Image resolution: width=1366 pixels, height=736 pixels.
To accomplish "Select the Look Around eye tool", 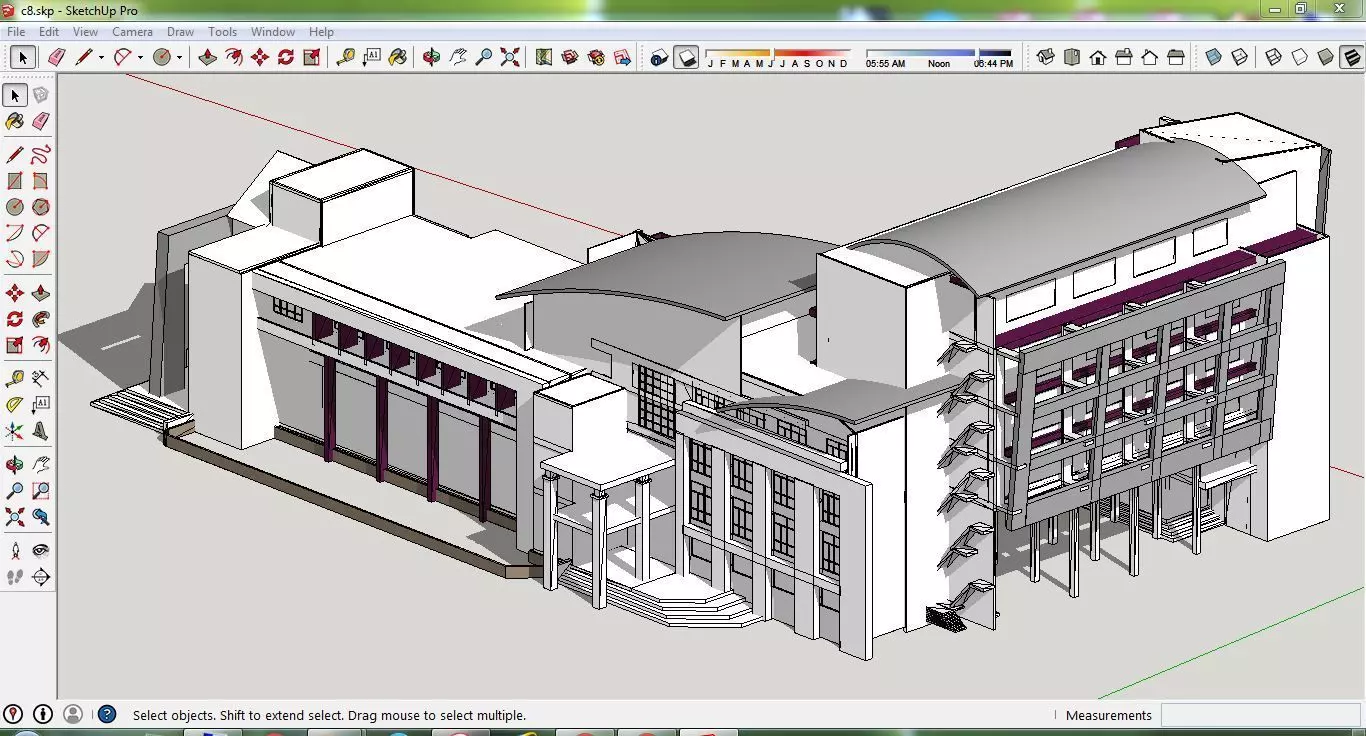I will [x=40, y=550].
